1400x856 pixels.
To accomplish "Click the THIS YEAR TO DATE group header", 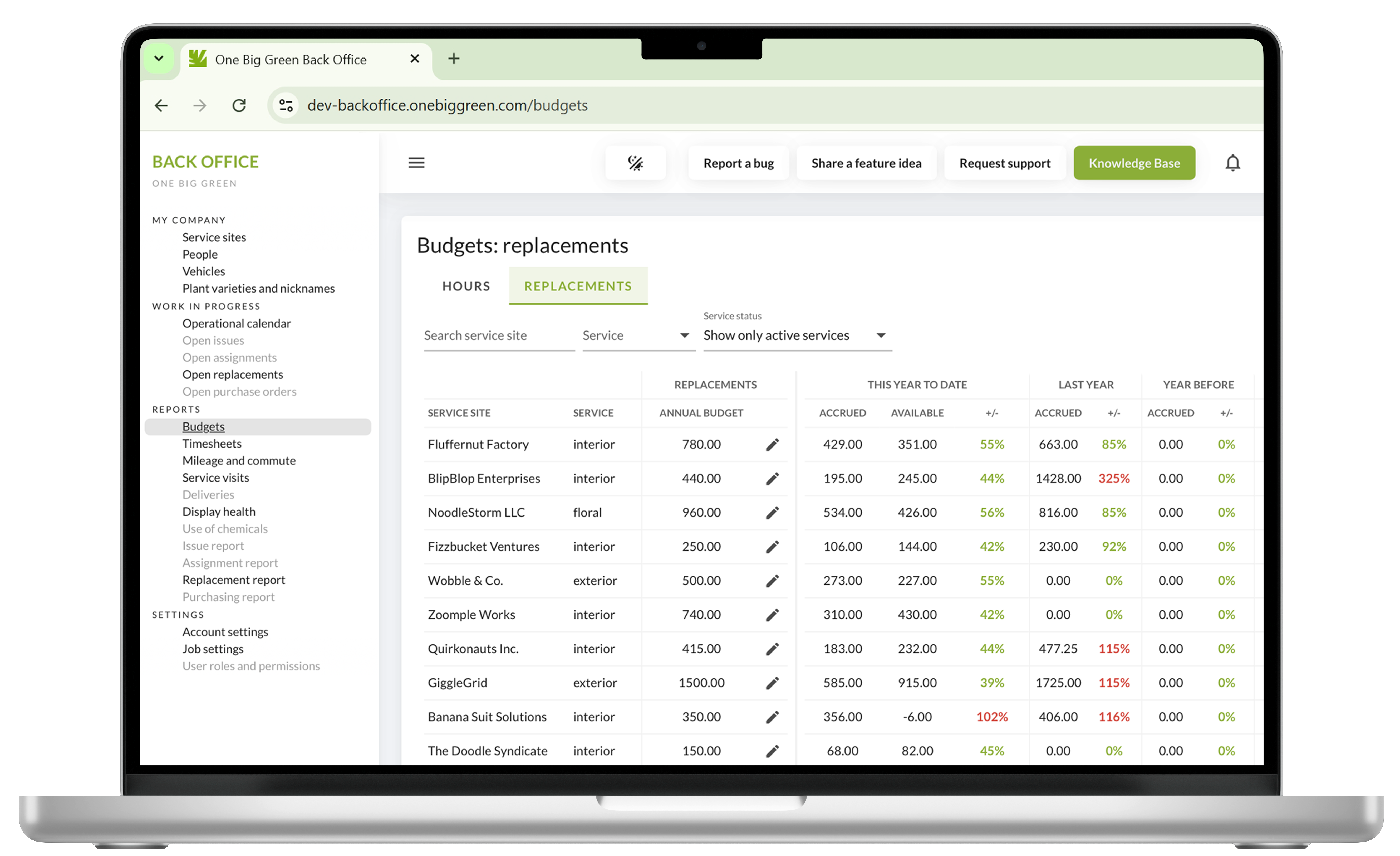I will point(917,385).
